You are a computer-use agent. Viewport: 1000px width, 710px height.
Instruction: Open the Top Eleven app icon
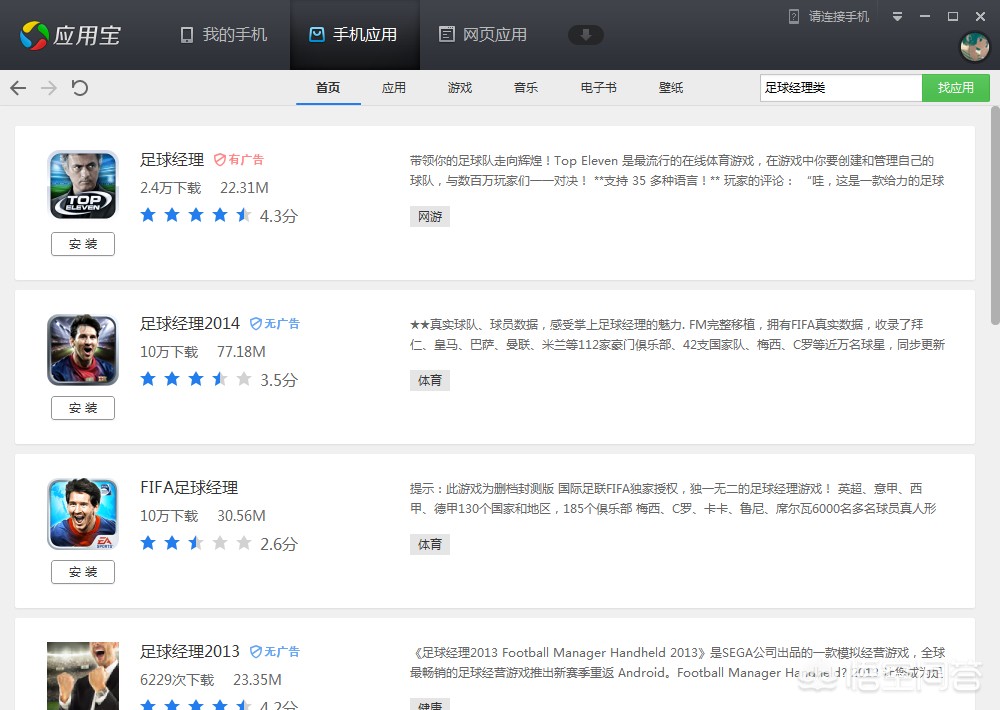click(83, 185)
